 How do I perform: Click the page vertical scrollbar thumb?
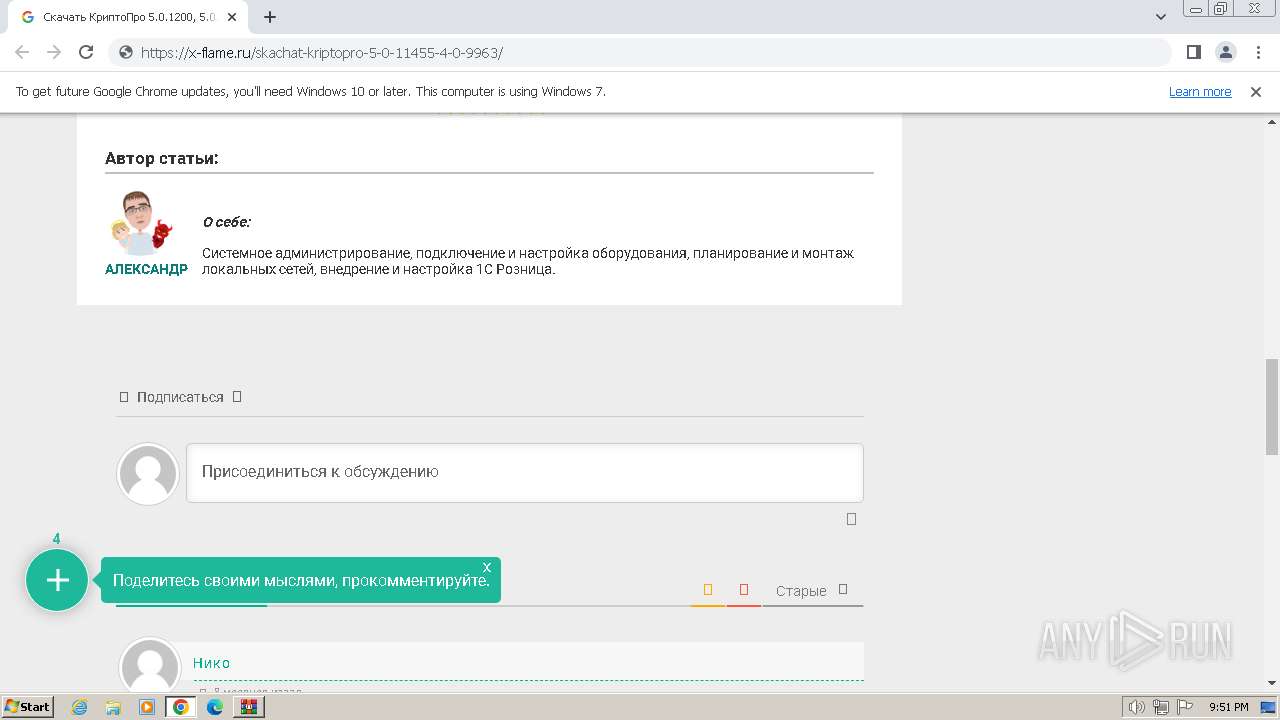coord(1272,406)
